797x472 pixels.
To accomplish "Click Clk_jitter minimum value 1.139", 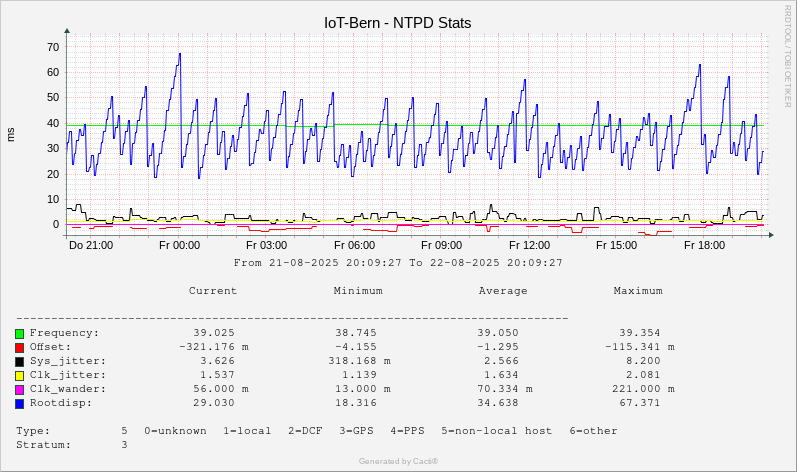I will pos(359,375).
